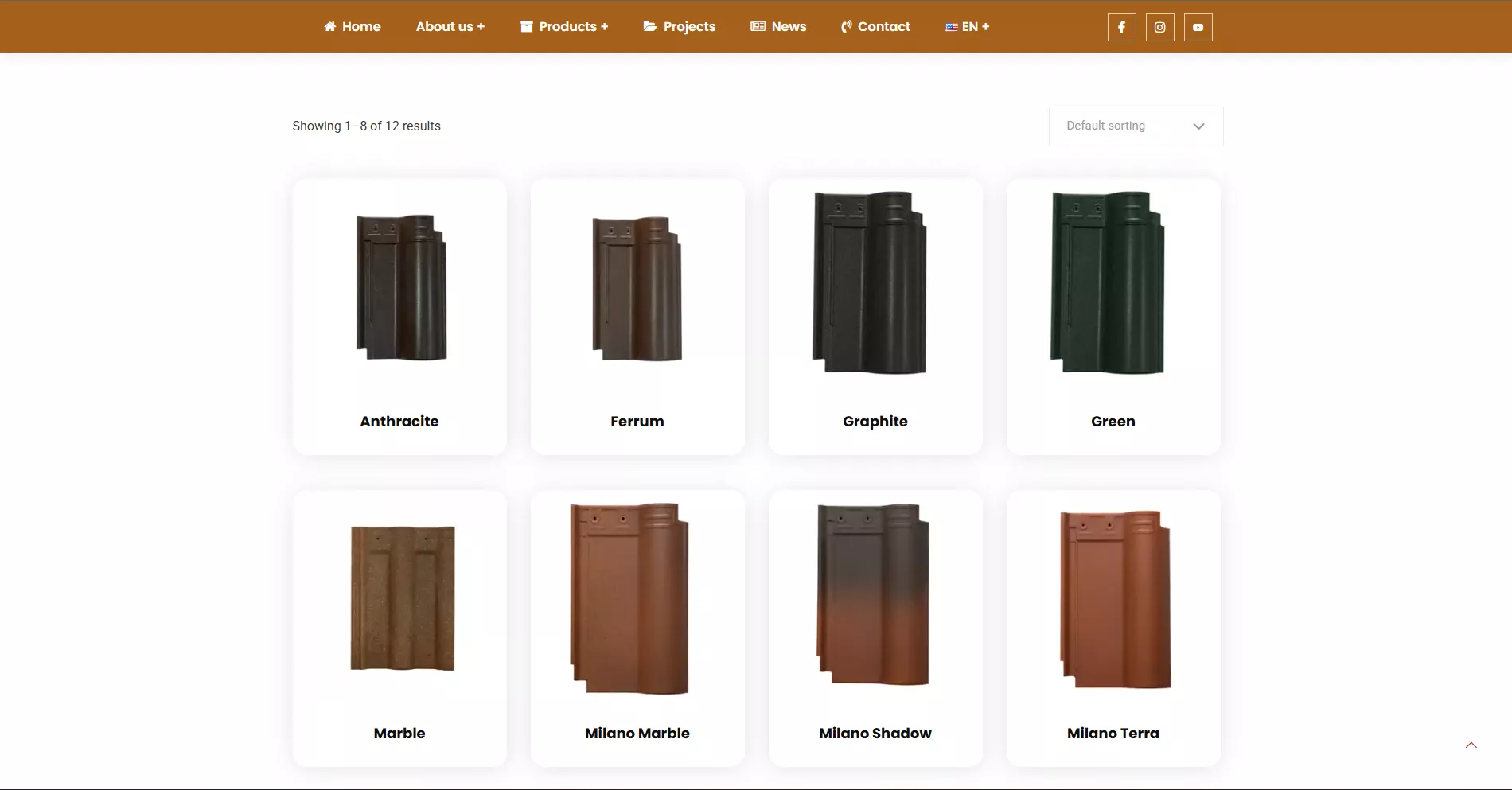Screen dimensions: 1512x790
Task: Expand the About us submenu
Action: [450, 26]
